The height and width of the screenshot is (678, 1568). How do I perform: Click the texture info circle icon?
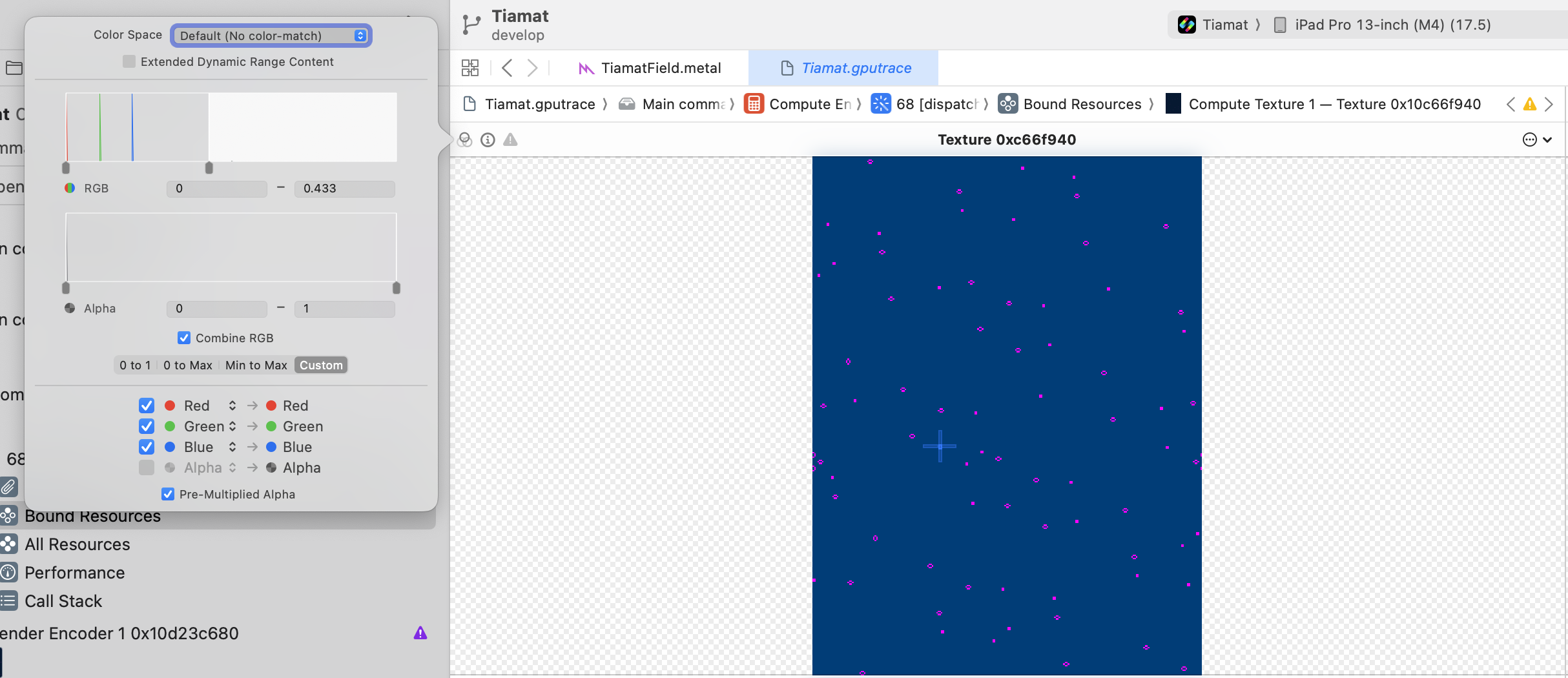point(488,139)
